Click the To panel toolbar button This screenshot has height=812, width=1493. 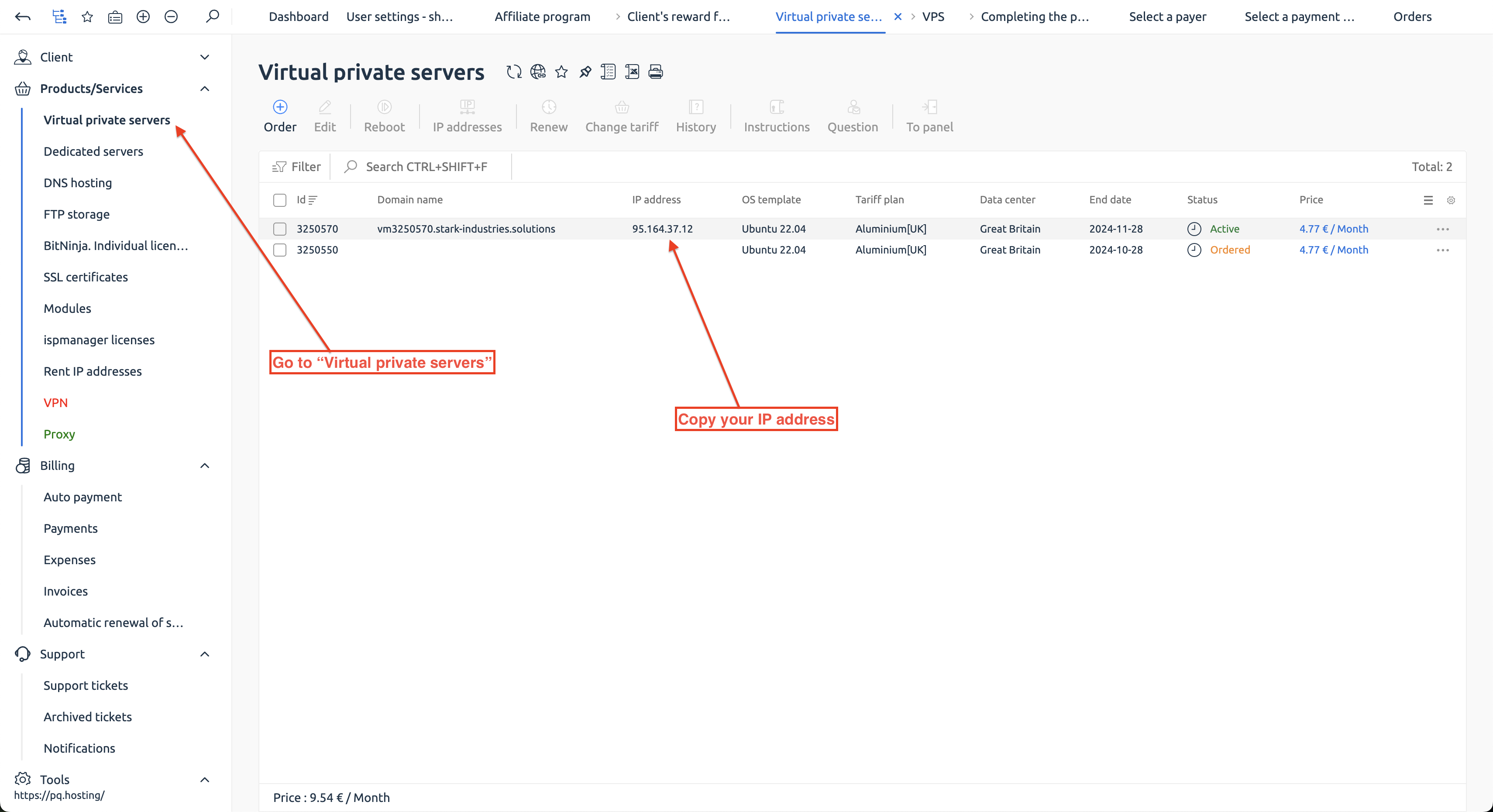(930, 116)
